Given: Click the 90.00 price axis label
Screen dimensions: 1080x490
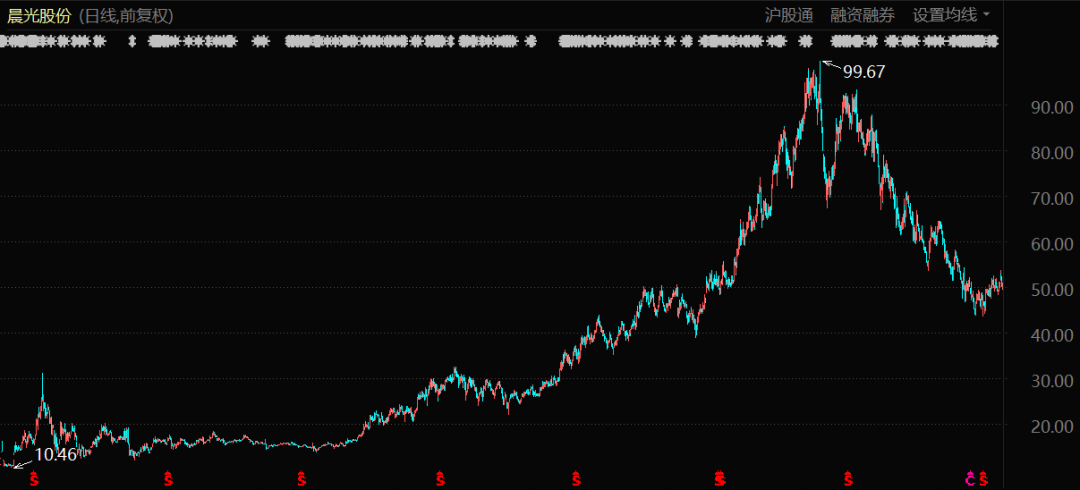Looking at the screenshot, I should (x=1052, y=108).
